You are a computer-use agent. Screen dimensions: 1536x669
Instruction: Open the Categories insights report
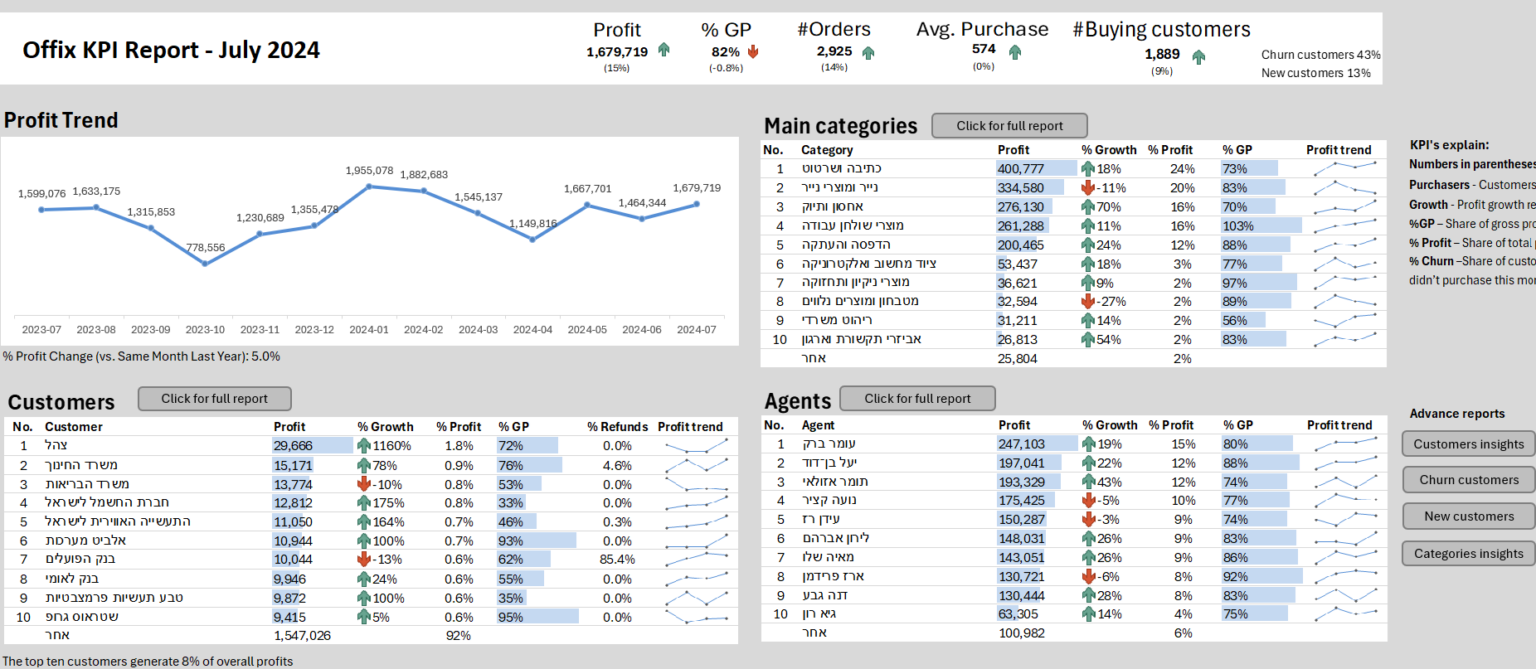1468,554
